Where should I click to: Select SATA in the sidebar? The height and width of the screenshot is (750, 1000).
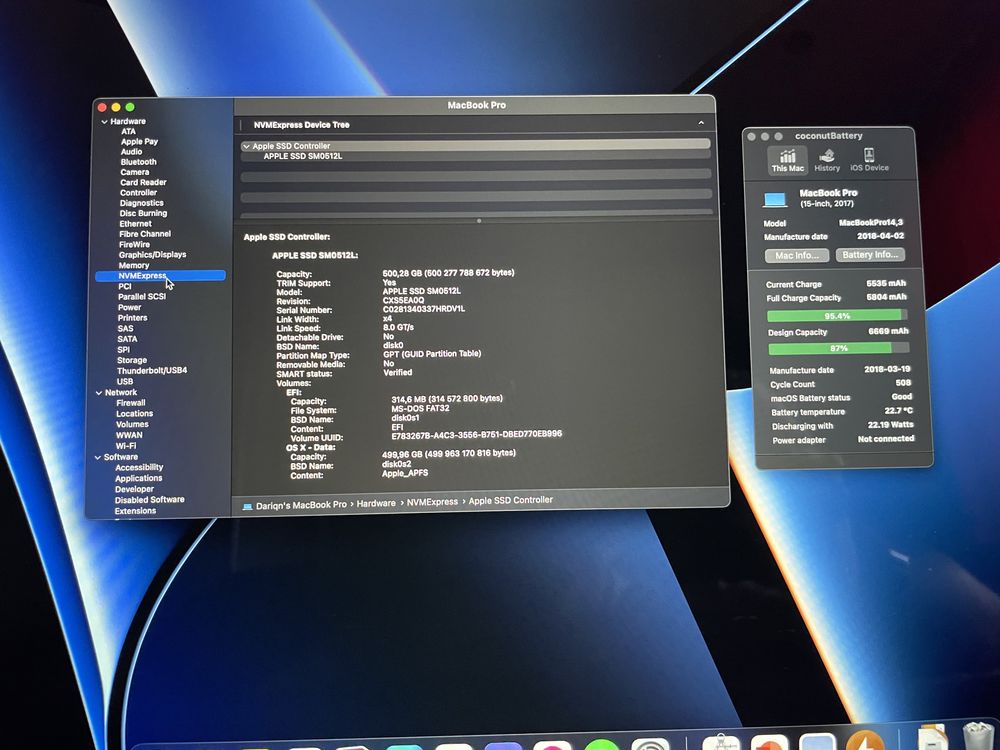127,339
